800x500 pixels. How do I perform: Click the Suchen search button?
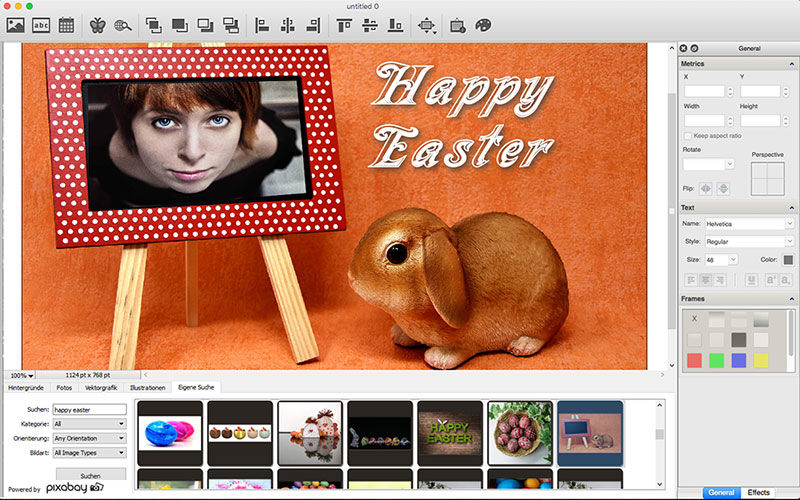tap(91, 474)
